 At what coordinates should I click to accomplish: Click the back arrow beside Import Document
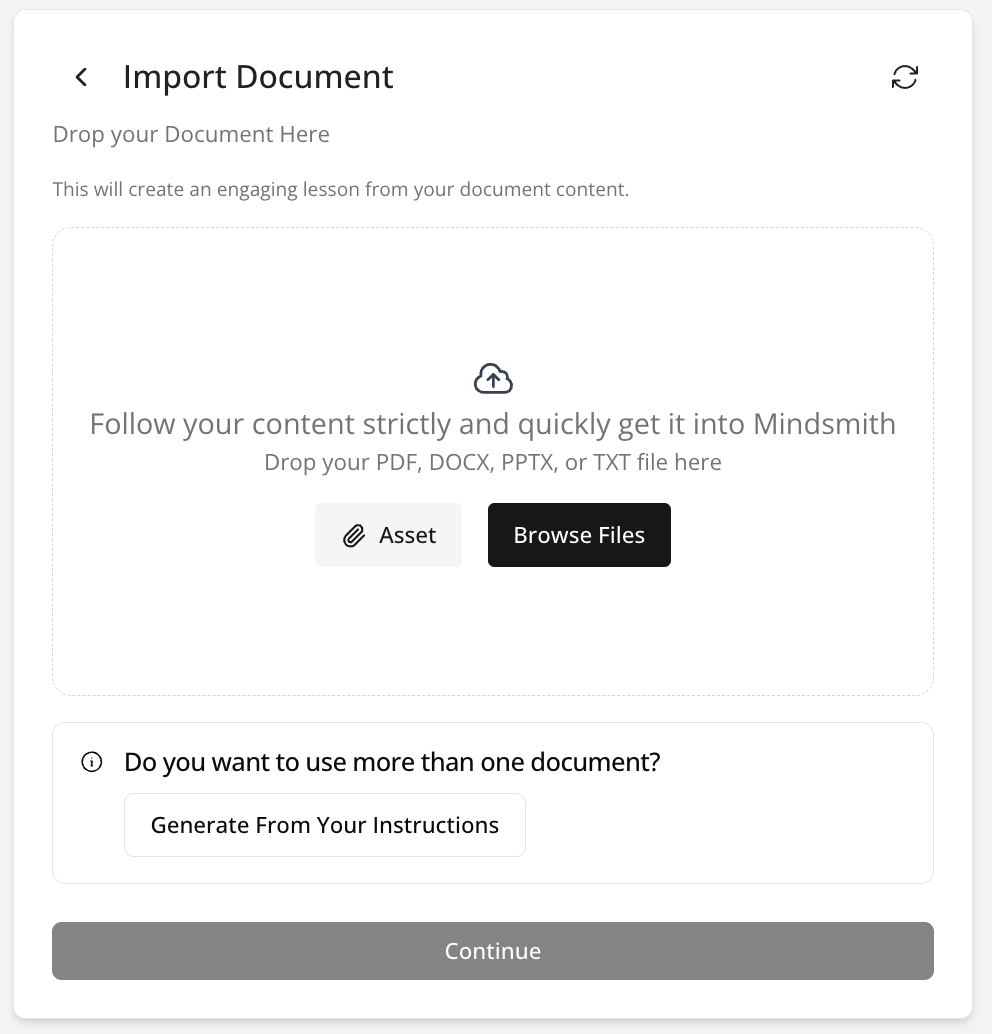(x=82, y=77)
